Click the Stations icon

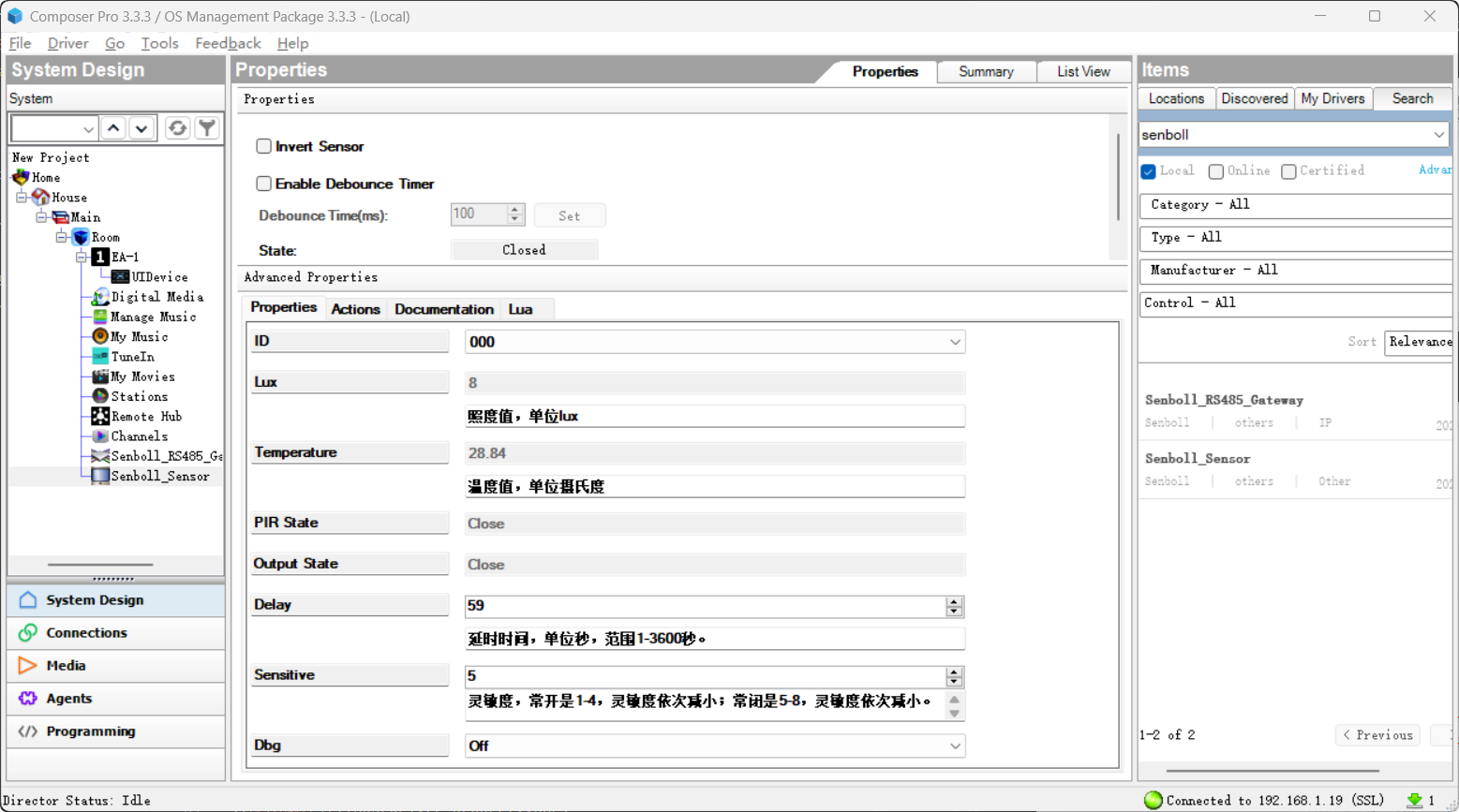point(100,396)
